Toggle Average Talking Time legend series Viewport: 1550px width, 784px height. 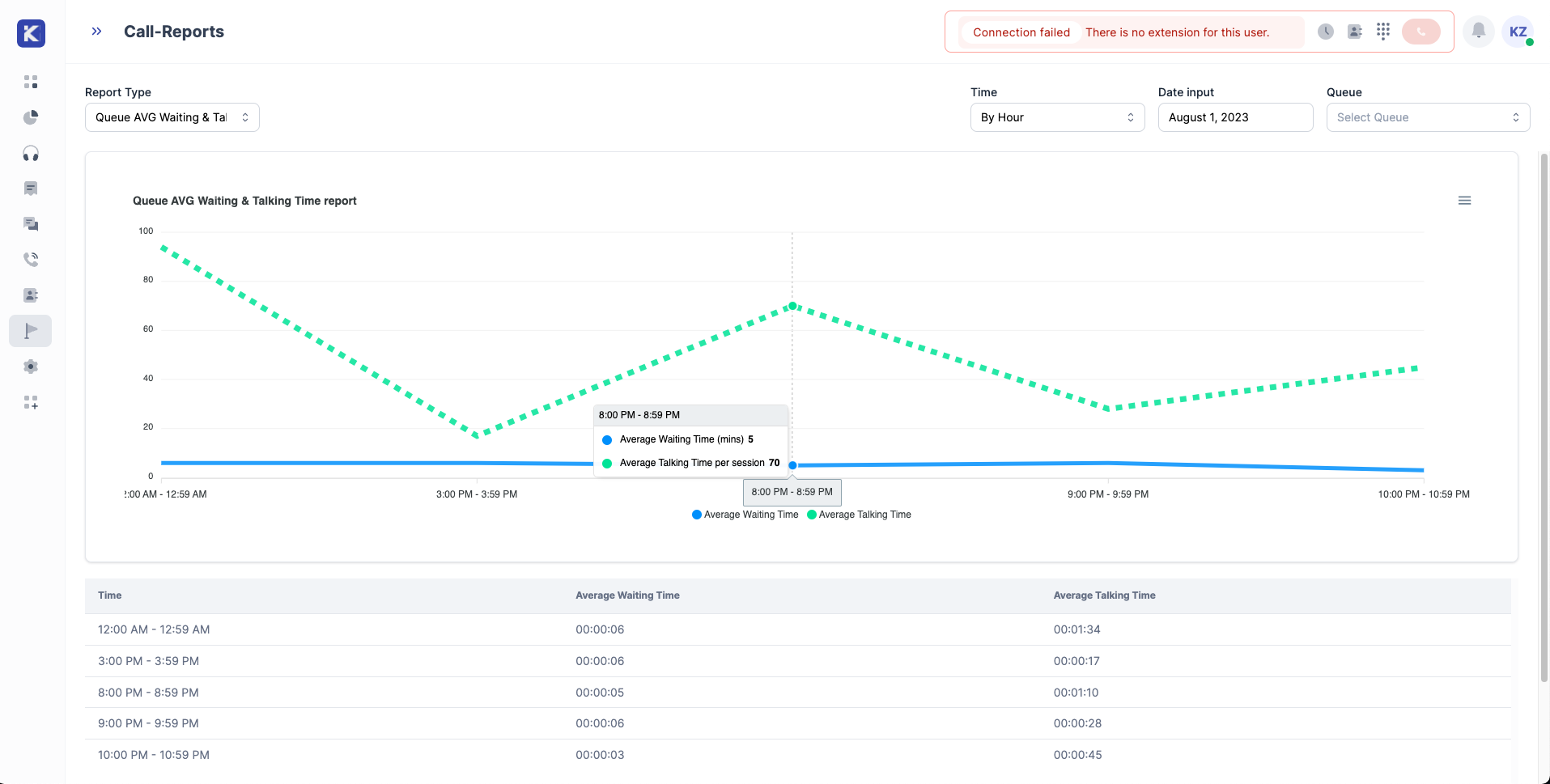point(860,515)
